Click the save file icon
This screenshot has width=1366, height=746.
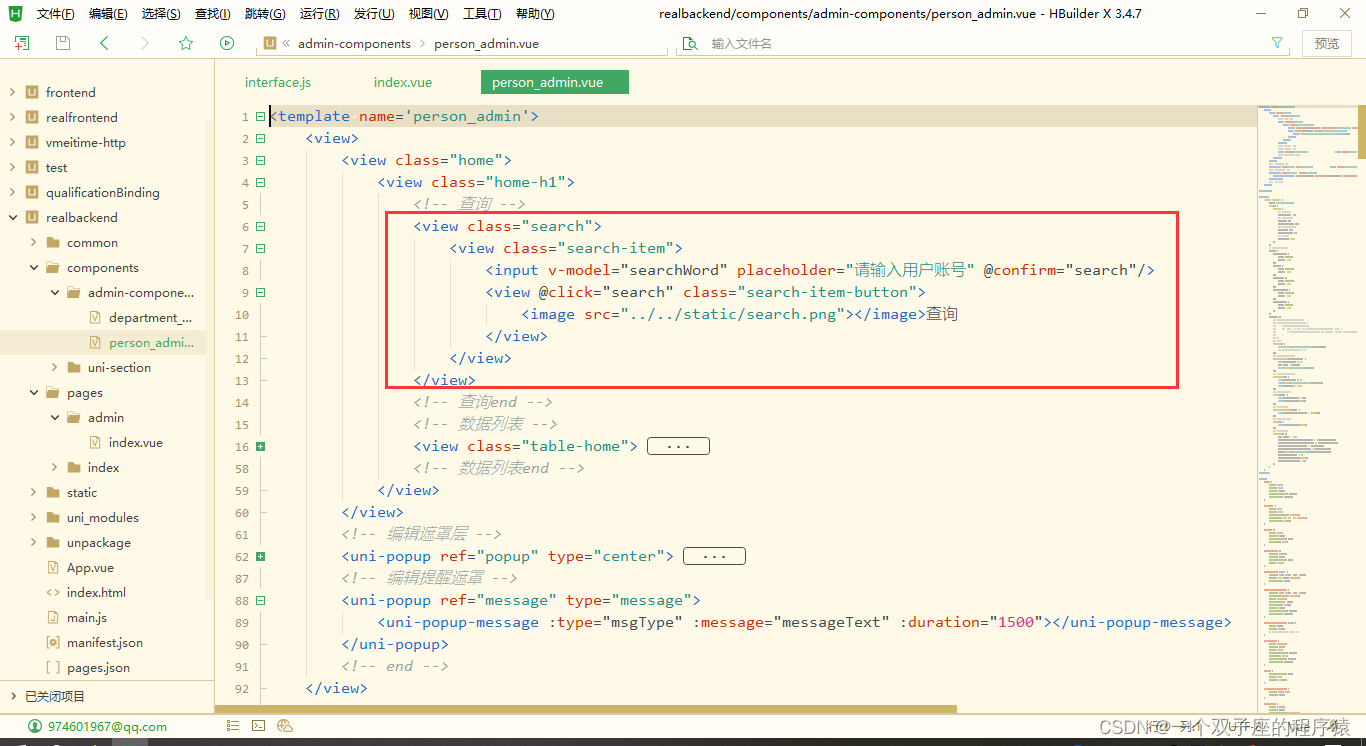(63, 43)
